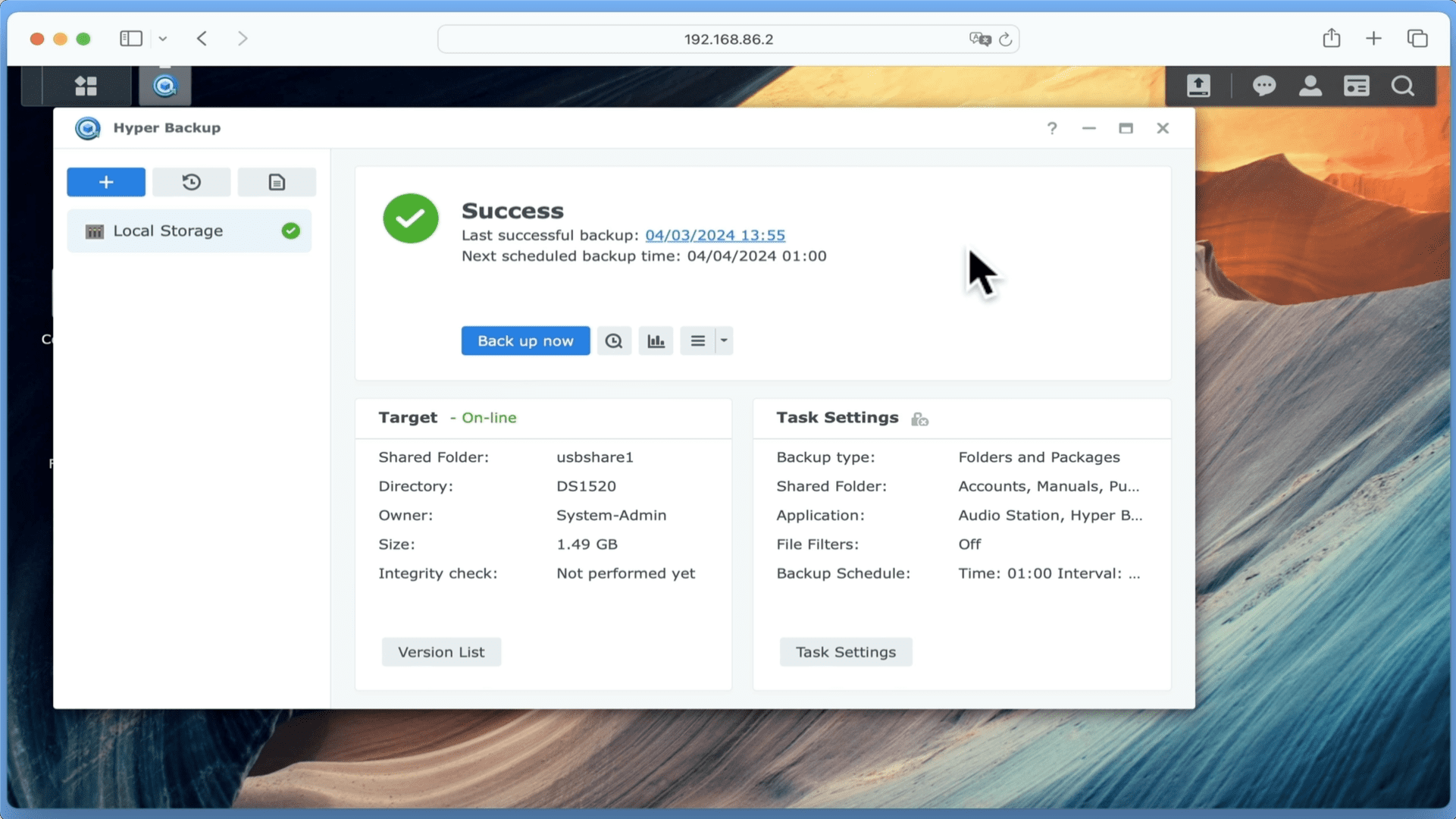Toggle Safari sidebar icon
The image size is (1456, 819).
pos(131,39)
